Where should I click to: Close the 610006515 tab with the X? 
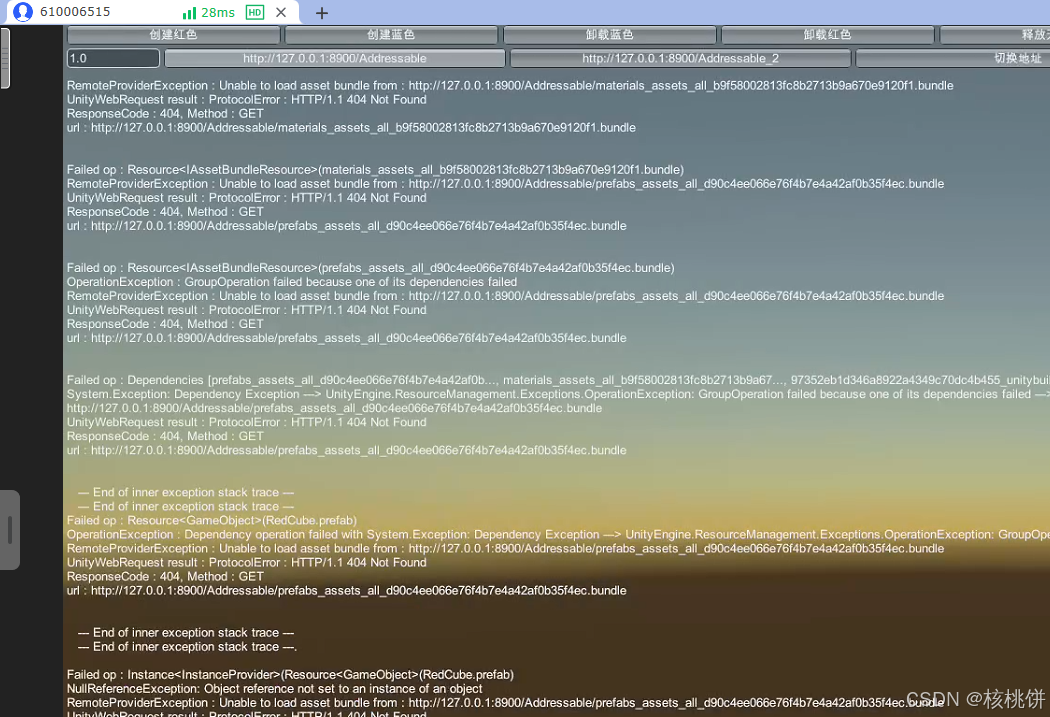pos(281,13)
